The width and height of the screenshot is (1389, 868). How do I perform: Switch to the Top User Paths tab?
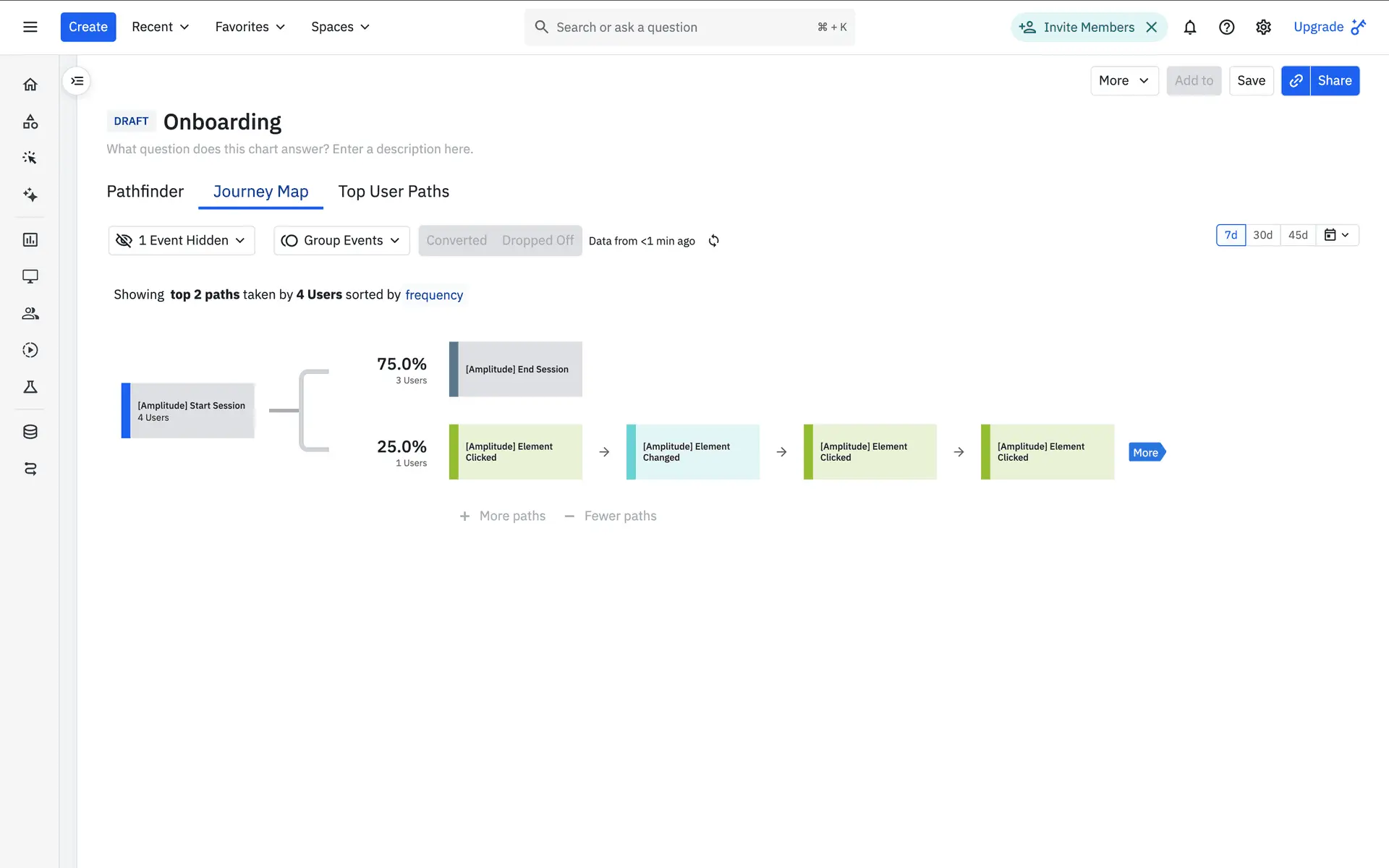394,192
